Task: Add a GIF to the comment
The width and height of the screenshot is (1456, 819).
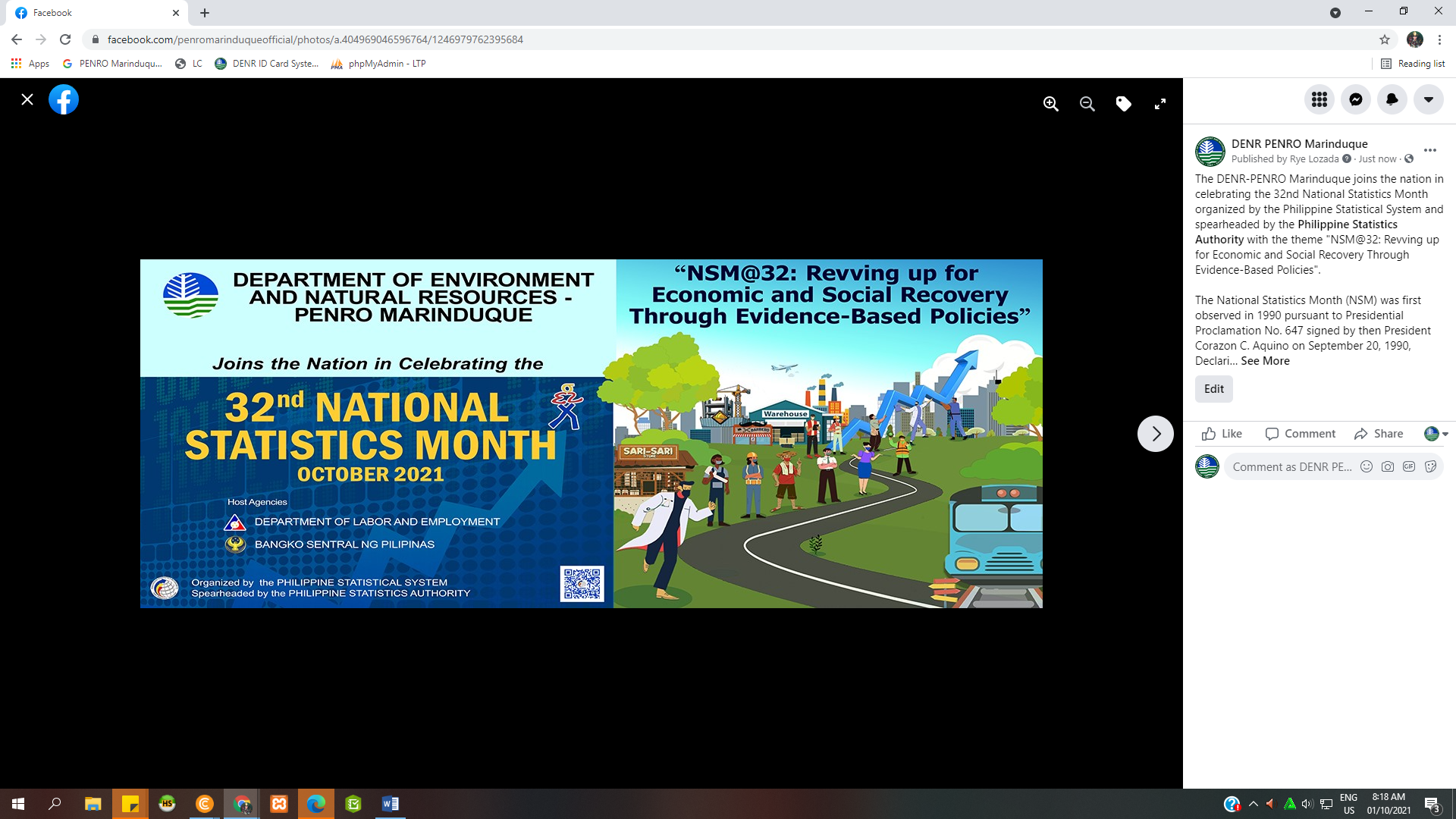Action: coord(1409,466)
